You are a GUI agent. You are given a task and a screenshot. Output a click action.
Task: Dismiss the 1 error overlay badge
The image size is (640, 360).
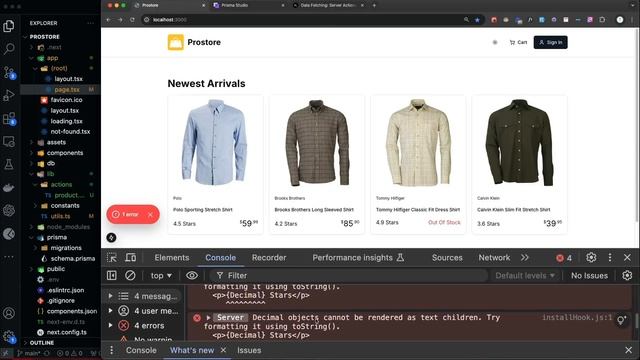point(150,214)
